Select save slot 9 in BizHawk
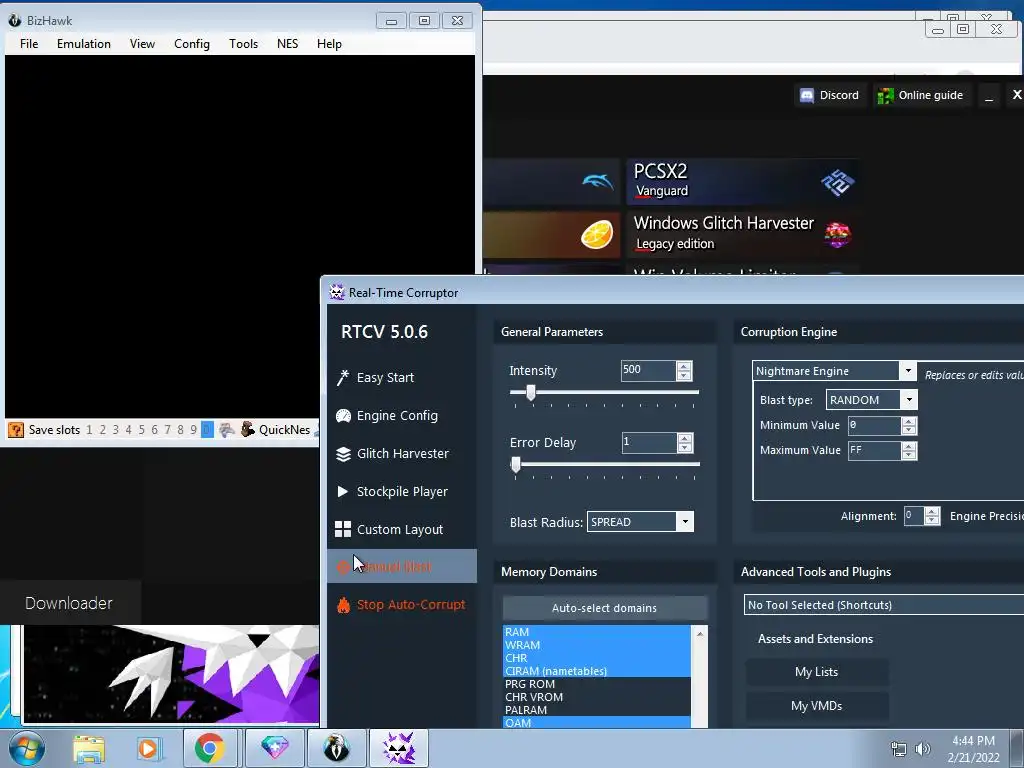1024x768 pixels. pyautogui.click(x=193, y=430)
